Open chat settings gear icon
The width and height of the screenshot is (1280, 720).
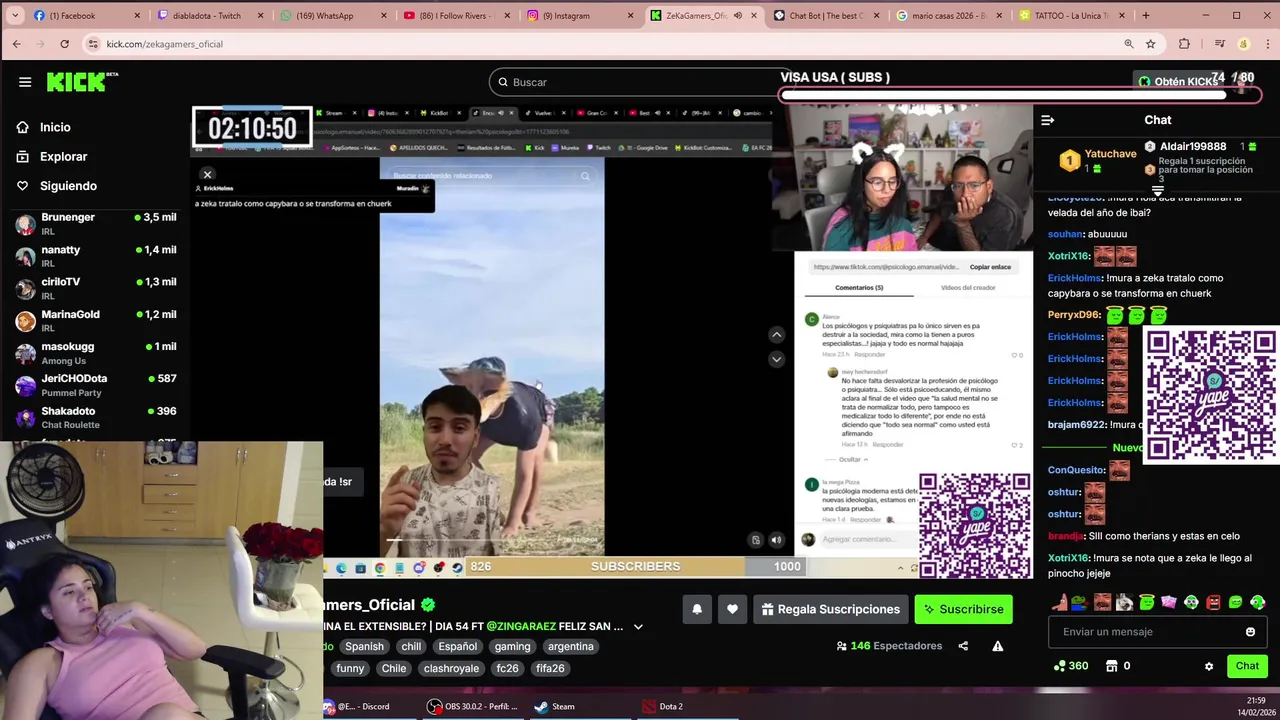(x=1208, y=666)
